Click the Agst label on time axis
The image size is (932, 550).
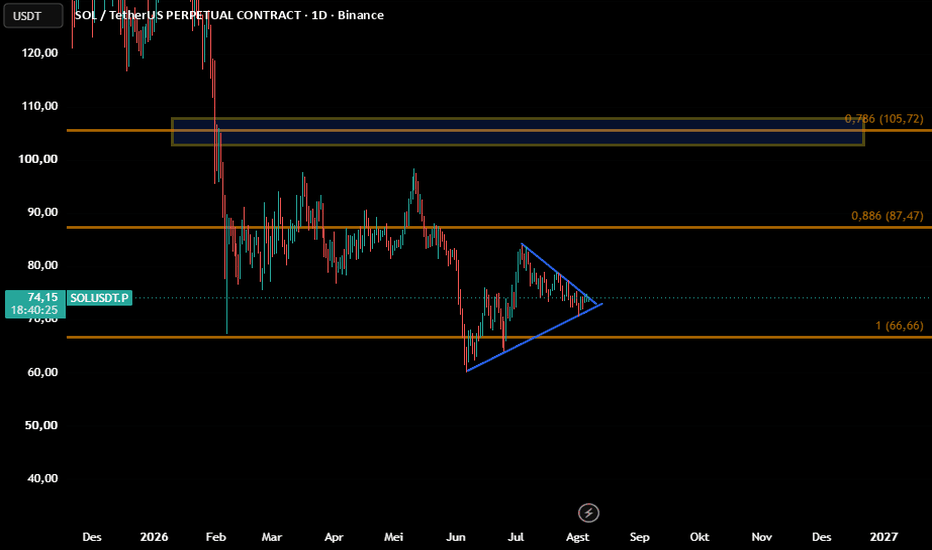pyautogui.click(x=577, y=537)
